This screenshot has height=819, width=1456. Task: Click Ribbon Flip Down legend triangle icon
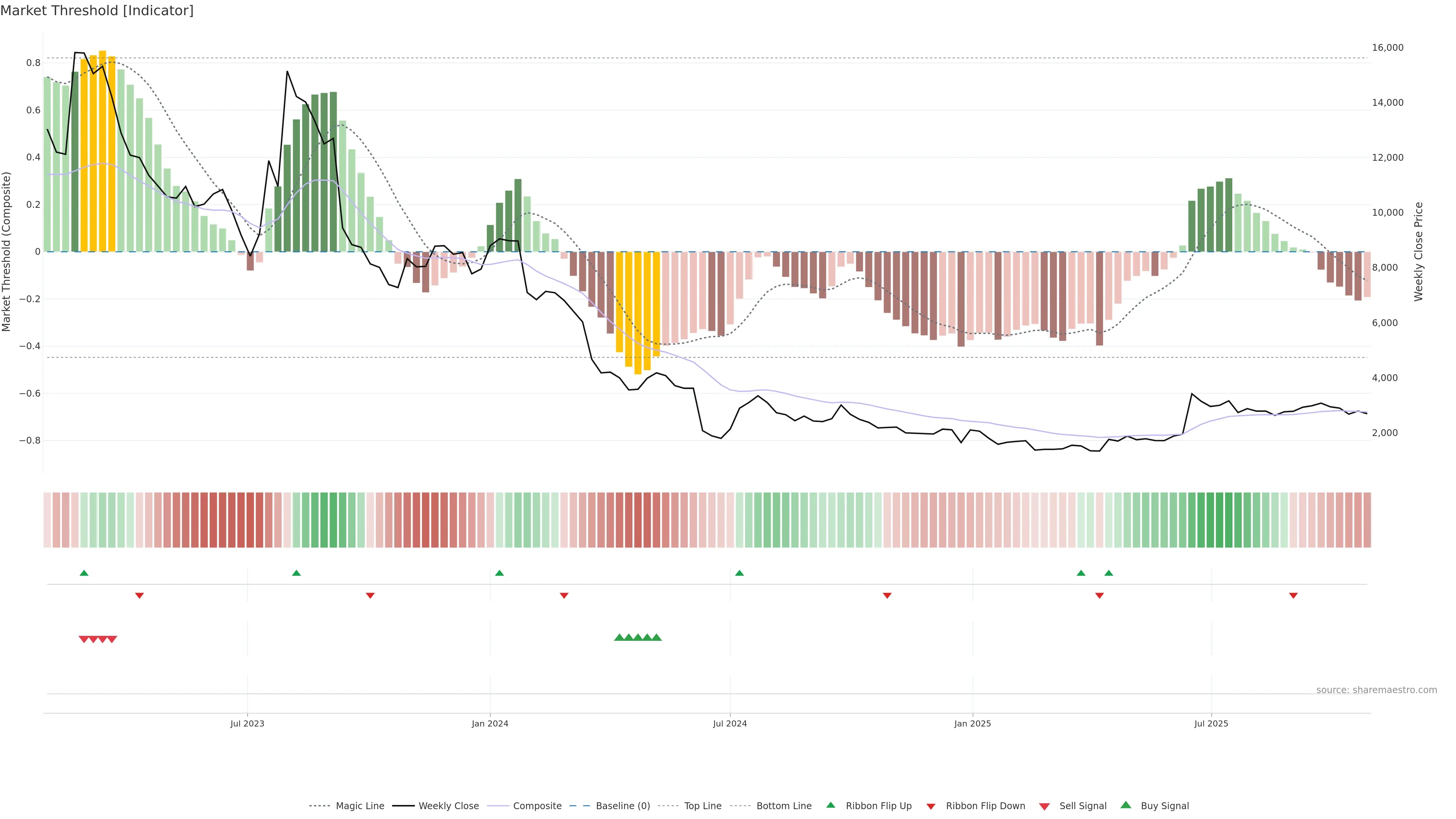(x=931, y=806)
